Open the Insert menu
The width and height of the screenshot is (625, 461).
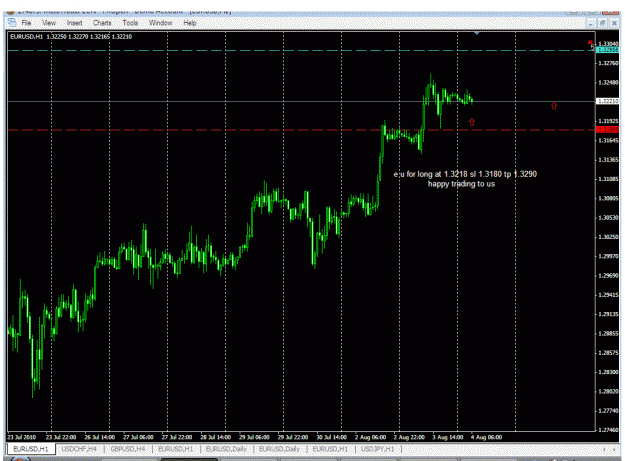[75, 23]
